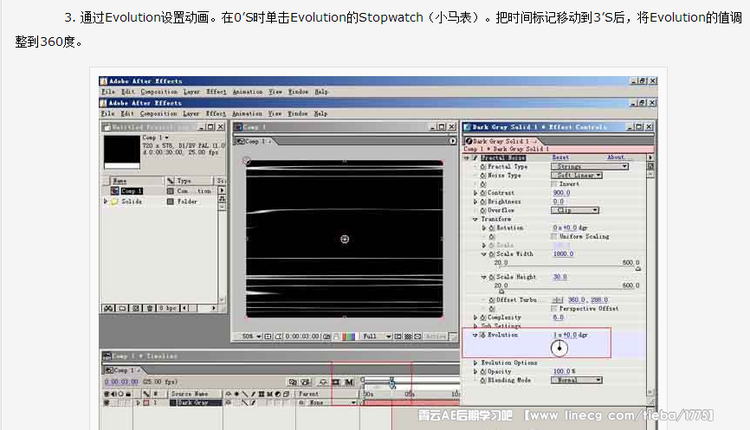The width and height of the screenshot is (750, 430).
Task: Expand the Evolution Options triangle
Action: pos(475,363)
